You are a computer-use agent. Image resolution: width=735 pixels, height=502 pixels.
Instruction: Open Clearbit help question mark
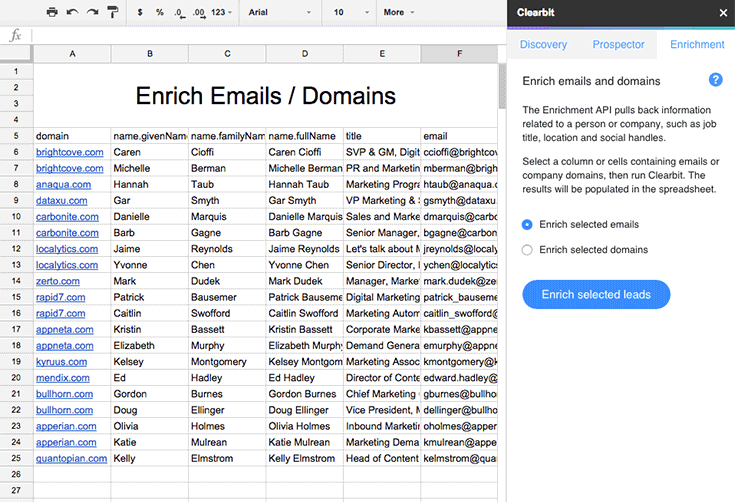click(x=715, y=80)
